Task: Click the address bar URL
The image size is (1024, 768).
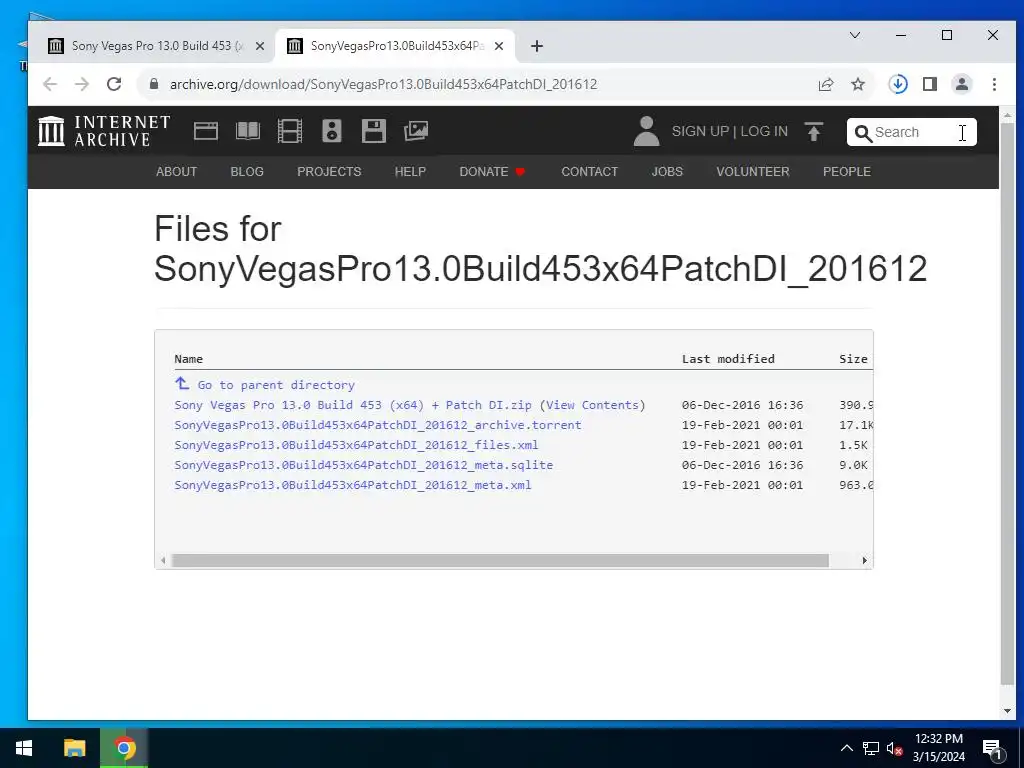Action: (383, 84)
